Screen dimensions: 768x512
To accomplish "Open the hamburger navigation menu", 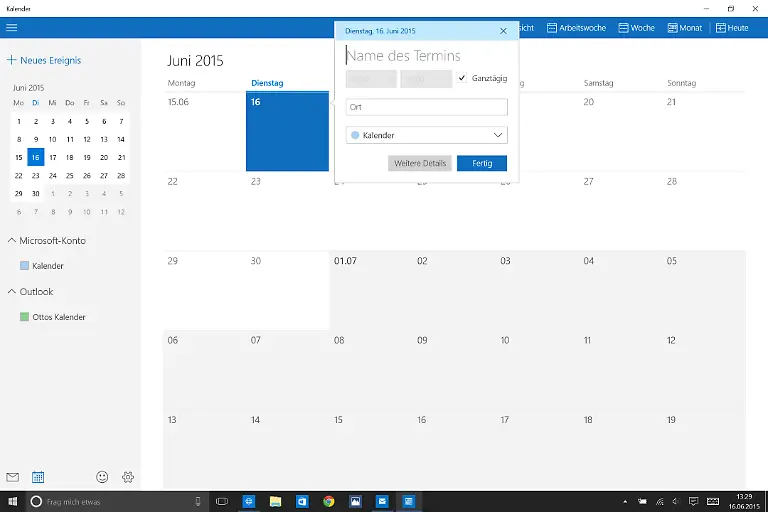I will tap(11, 28).
